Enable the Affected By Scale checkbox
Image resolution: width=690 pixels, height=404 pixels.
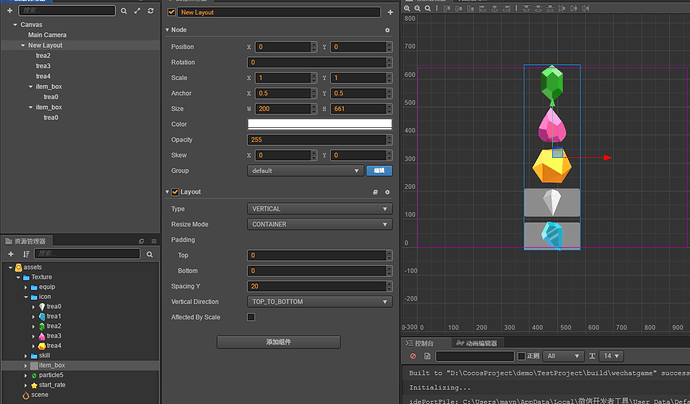[251, 317]
